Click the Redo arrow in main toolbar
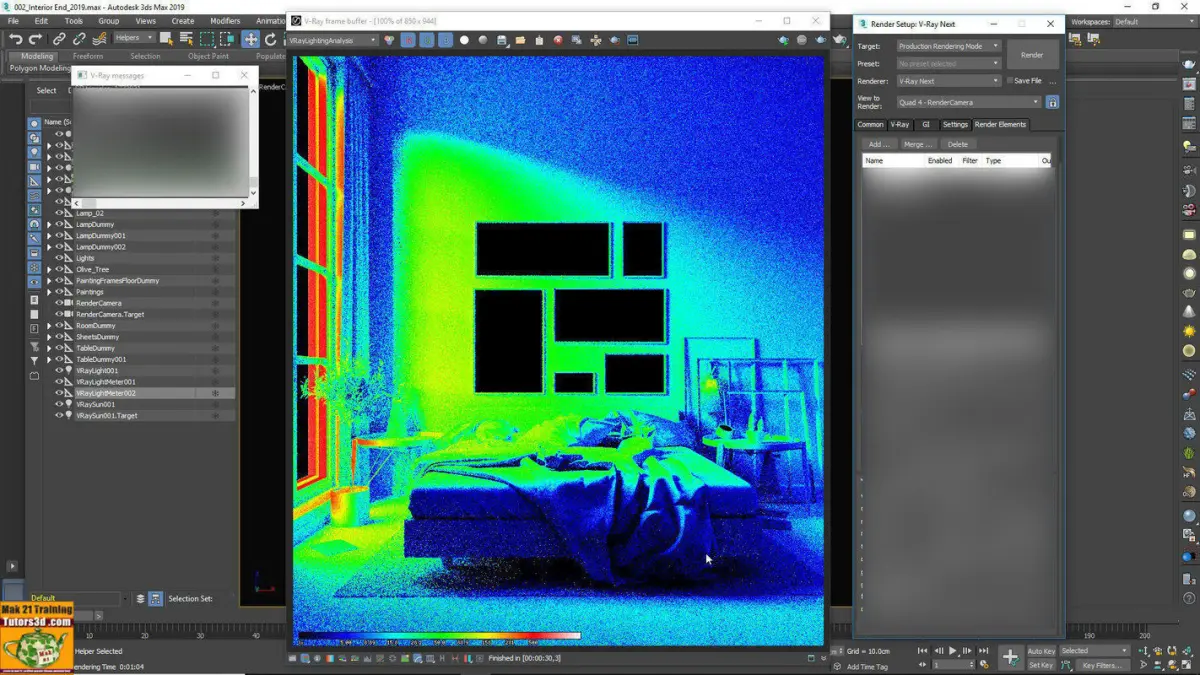 (x=35, y=39)
